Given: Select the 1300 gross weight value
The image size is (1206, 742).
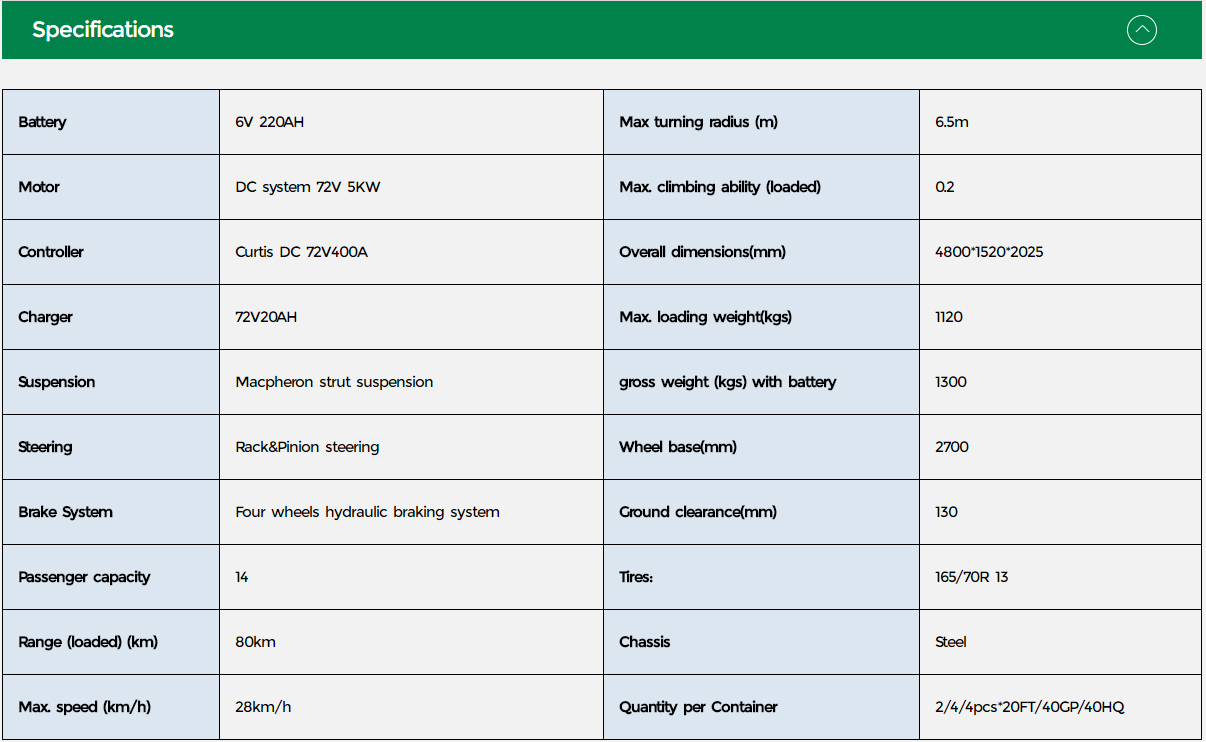Looking at the screenshot, I should tap(950, 382).
